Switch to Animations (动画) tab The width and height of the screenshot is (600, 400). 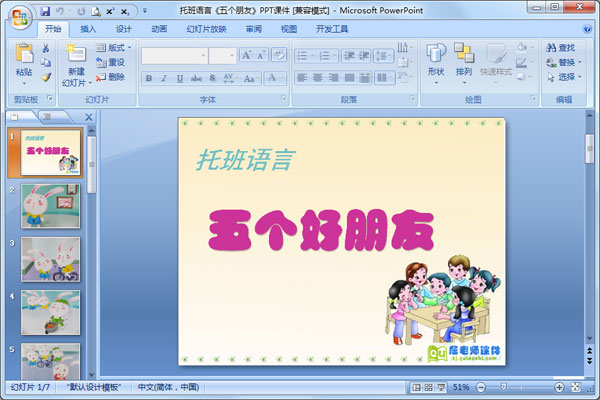pos(159,29)
